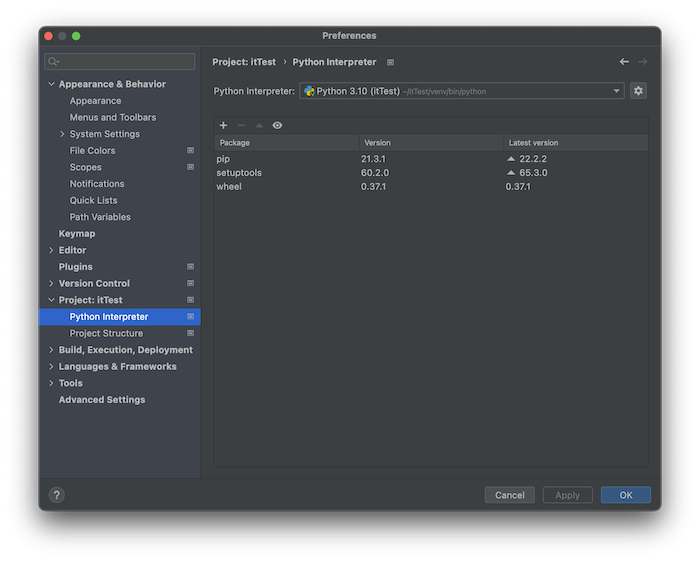Go back with the left arrow
The image size is (700, 562).
point(624,62)
